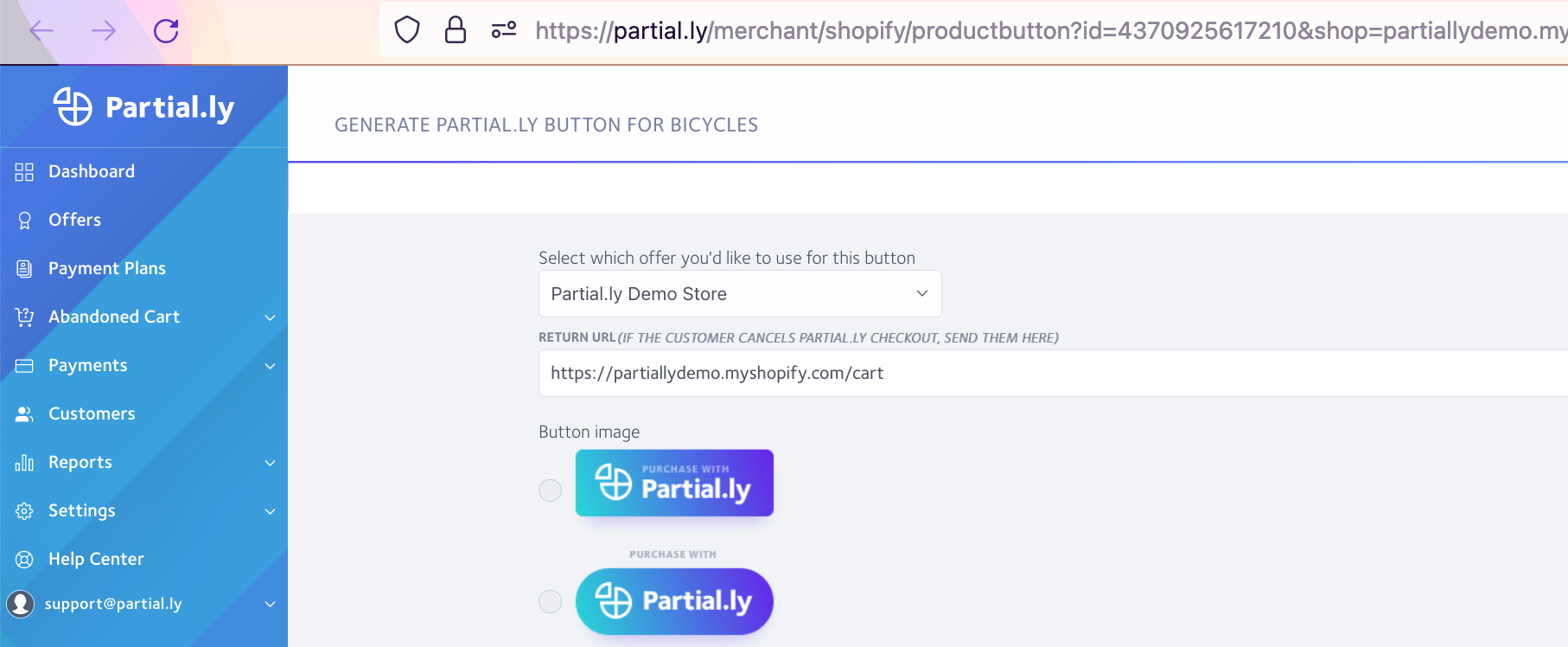The image size is (1568, 647).
Task: Select the rounded Partial.ly button image option
Action: click(x=550, y=601)
